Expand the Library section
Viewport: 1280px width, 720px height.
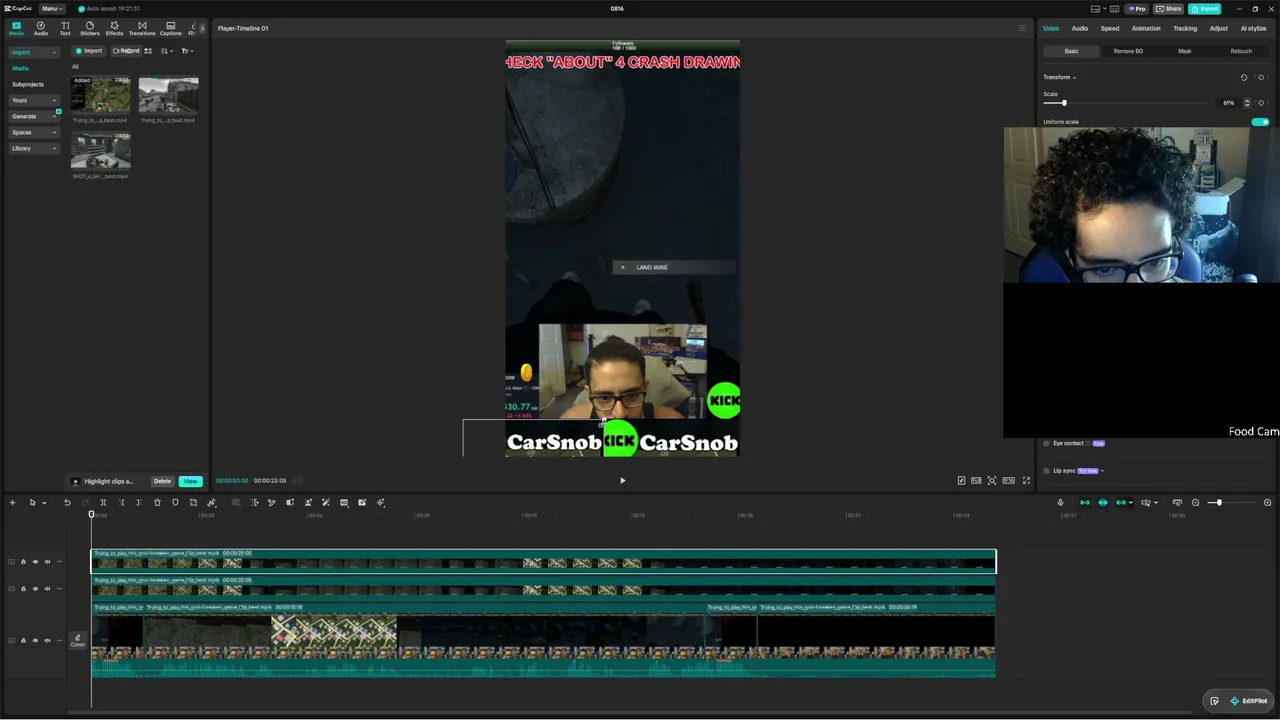pyautogui.click(x=35, y=148)
